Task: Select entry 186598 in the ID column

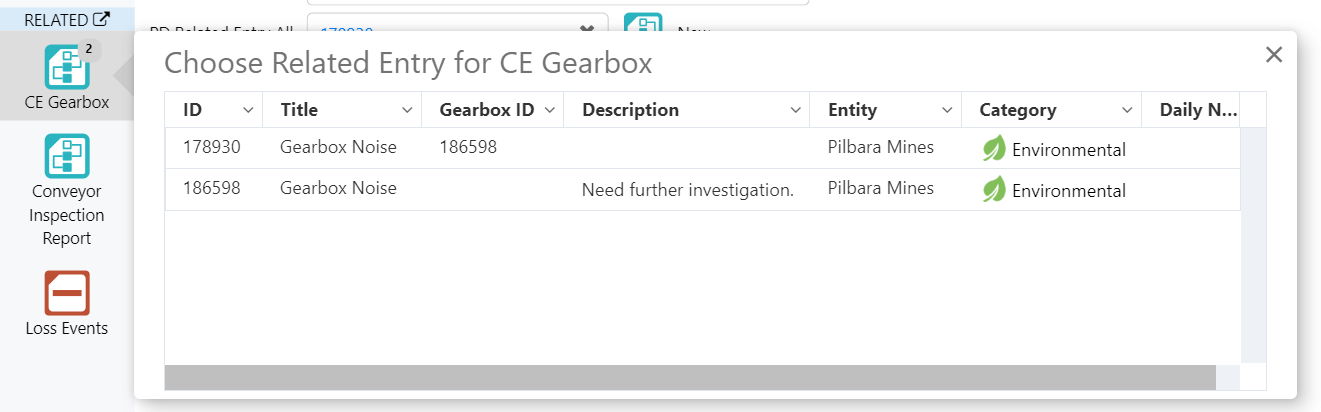Action: tap(212, 188)
